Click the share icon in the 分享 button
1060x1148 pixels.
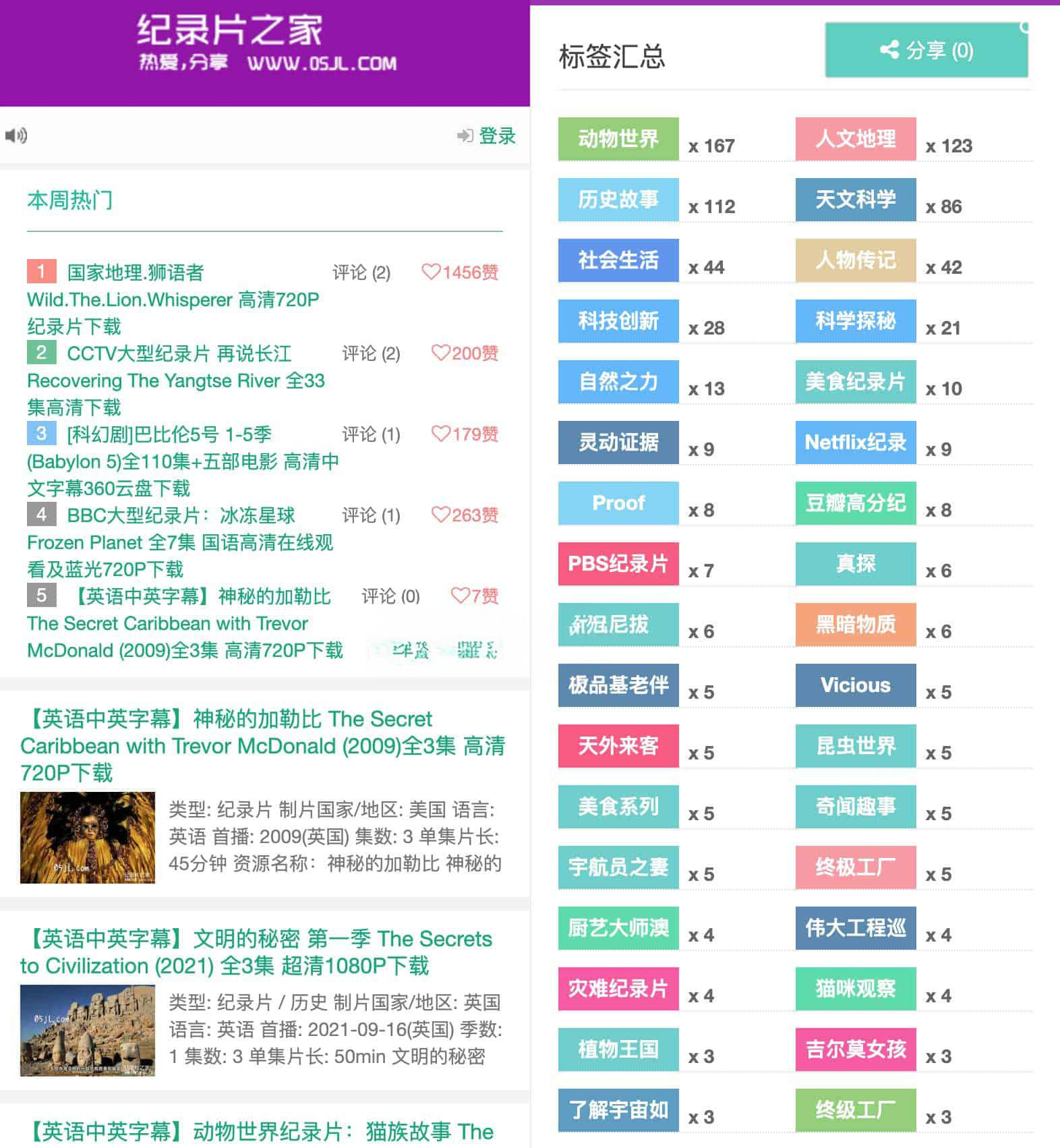pos(889,50)
